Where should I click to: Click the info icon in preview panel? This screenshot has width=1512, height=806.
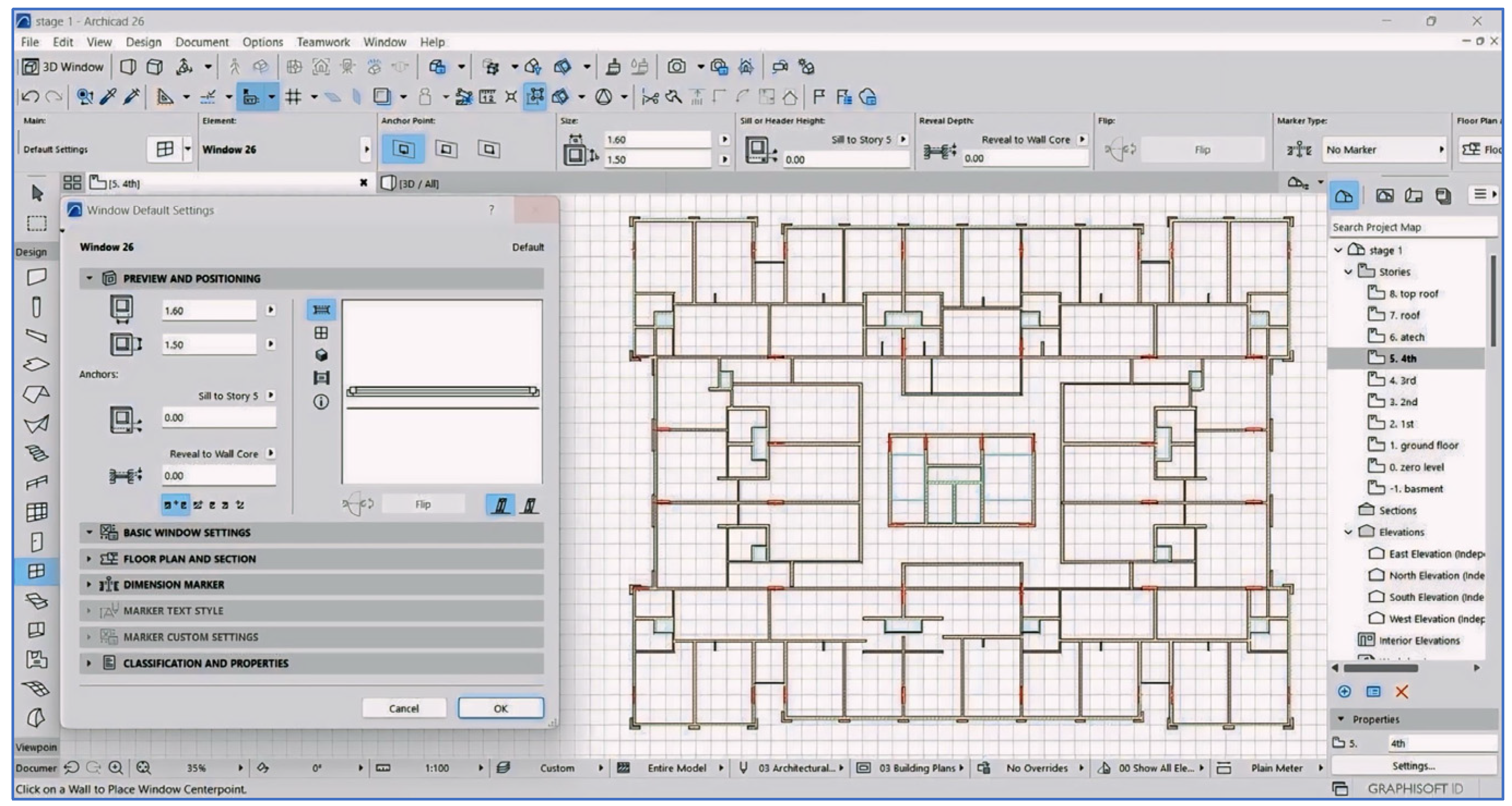[x=321, y=402]
